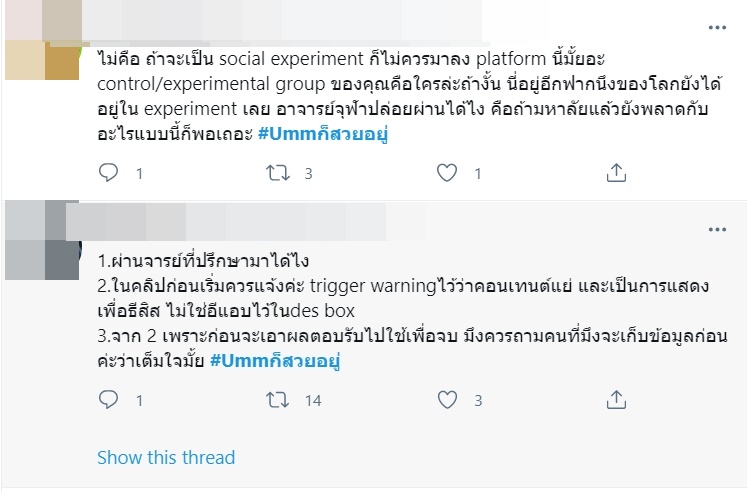The image size is (747, 492).
Task: Open more options menu on the second tweet
Action: click(x=717, y=229)
